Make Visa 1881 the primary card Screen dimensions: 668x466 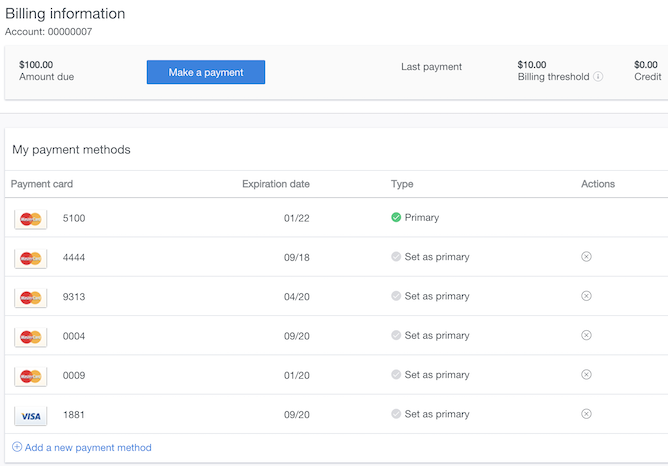tap(436, 414)
